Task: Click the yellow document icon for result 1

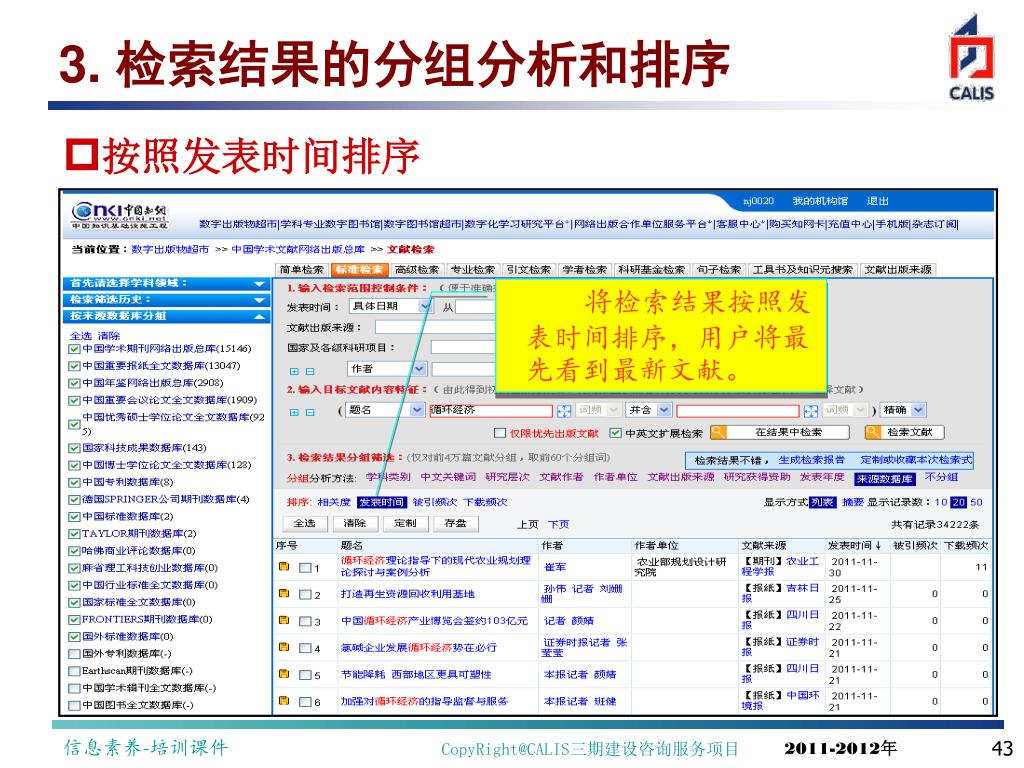Action: [x=283, y=566]
